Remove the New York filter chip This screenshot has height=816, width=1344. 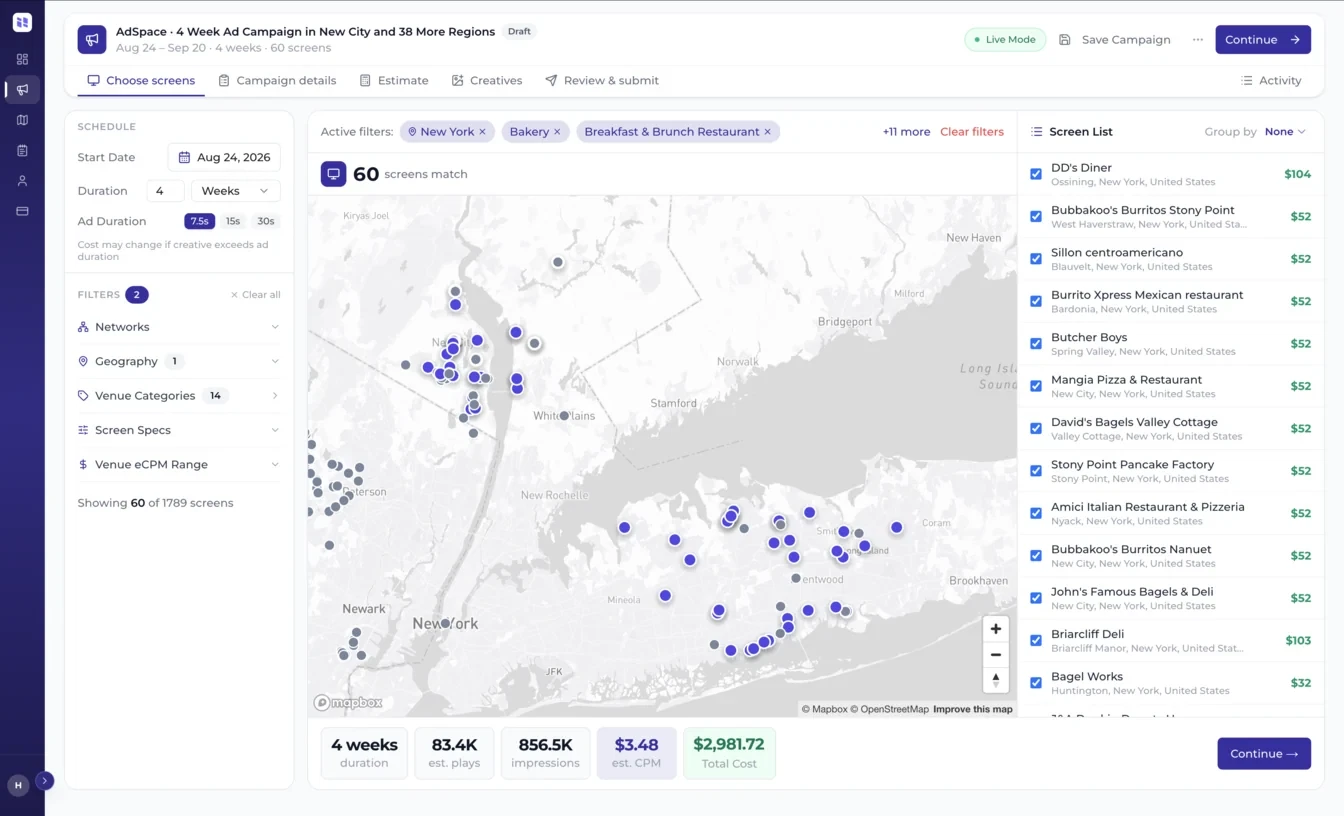(482, 132)
